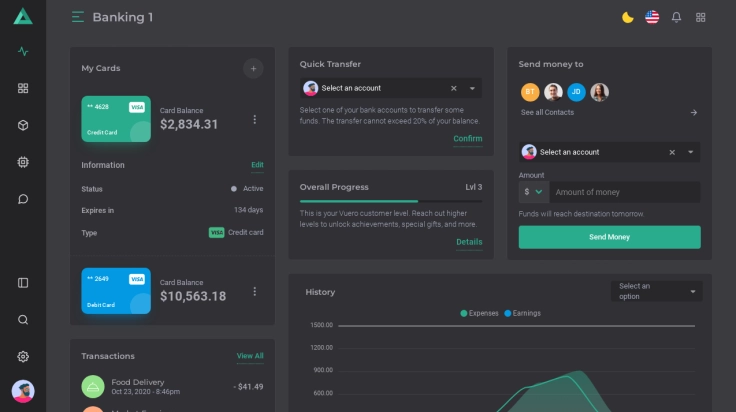Open the chat bubble icon in sidebar

pos(23,199)
